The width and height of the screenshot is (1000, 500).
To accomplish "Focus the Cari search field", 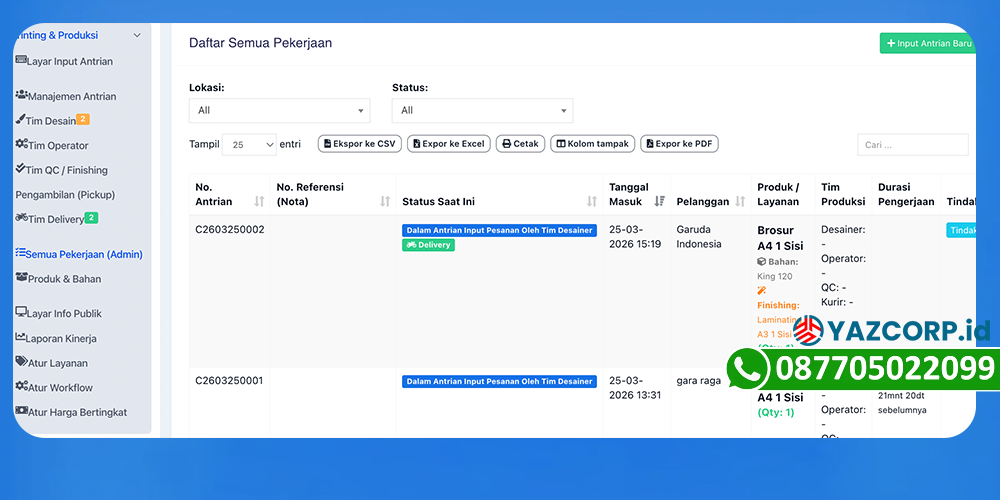I will tap(913, 145).
